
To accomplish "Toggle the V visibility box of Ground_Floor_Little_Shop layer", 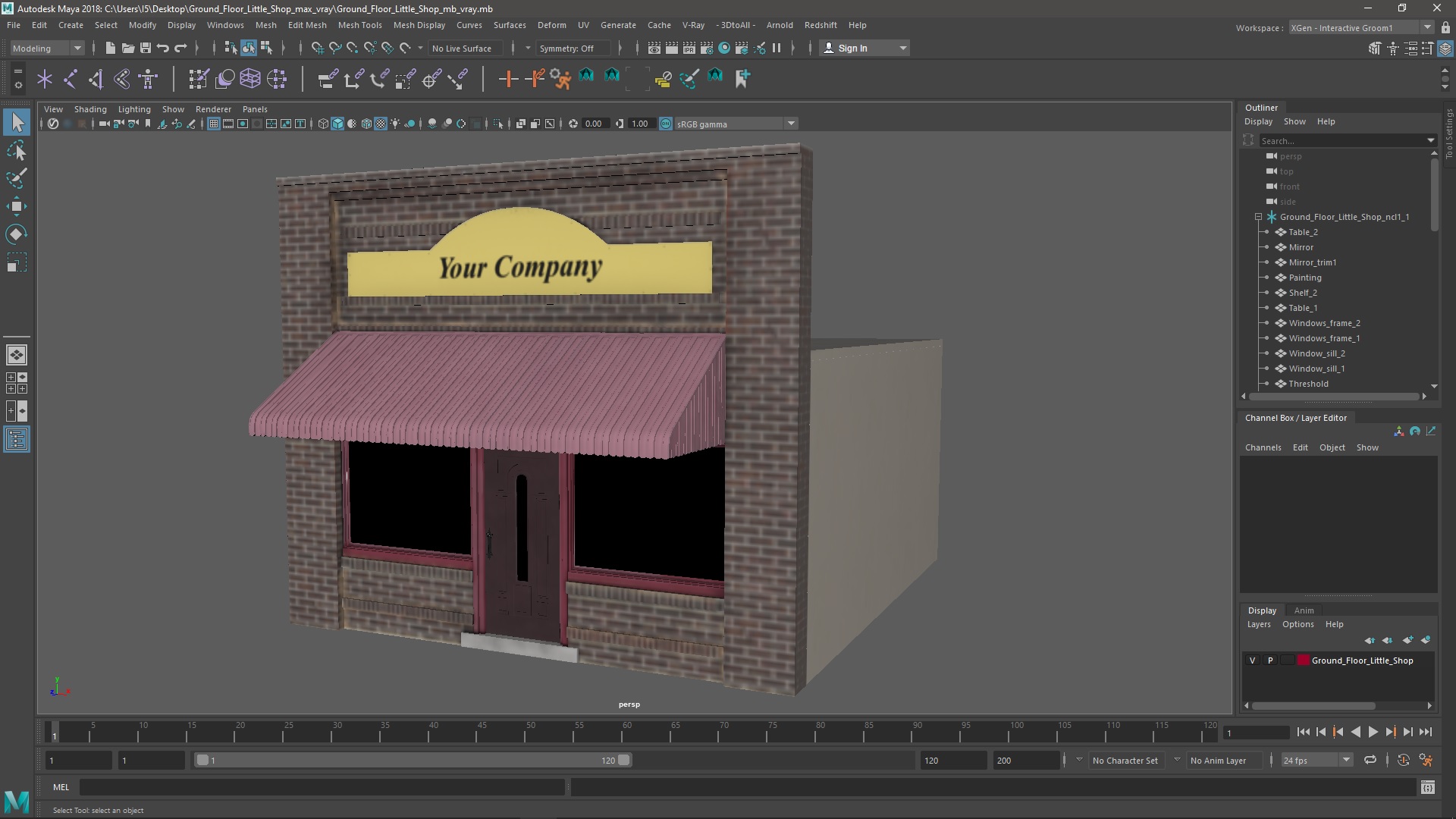I will click(1253, 661).
